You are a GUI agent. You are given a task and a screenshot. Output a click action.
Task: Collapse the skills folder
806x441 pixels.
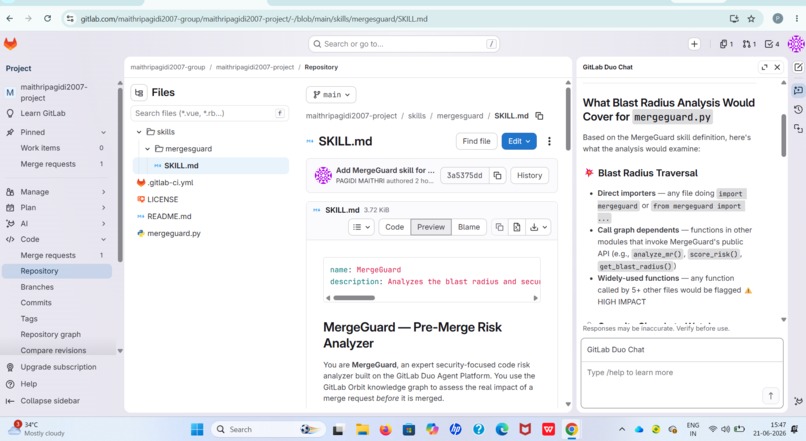tap(139, 132)
